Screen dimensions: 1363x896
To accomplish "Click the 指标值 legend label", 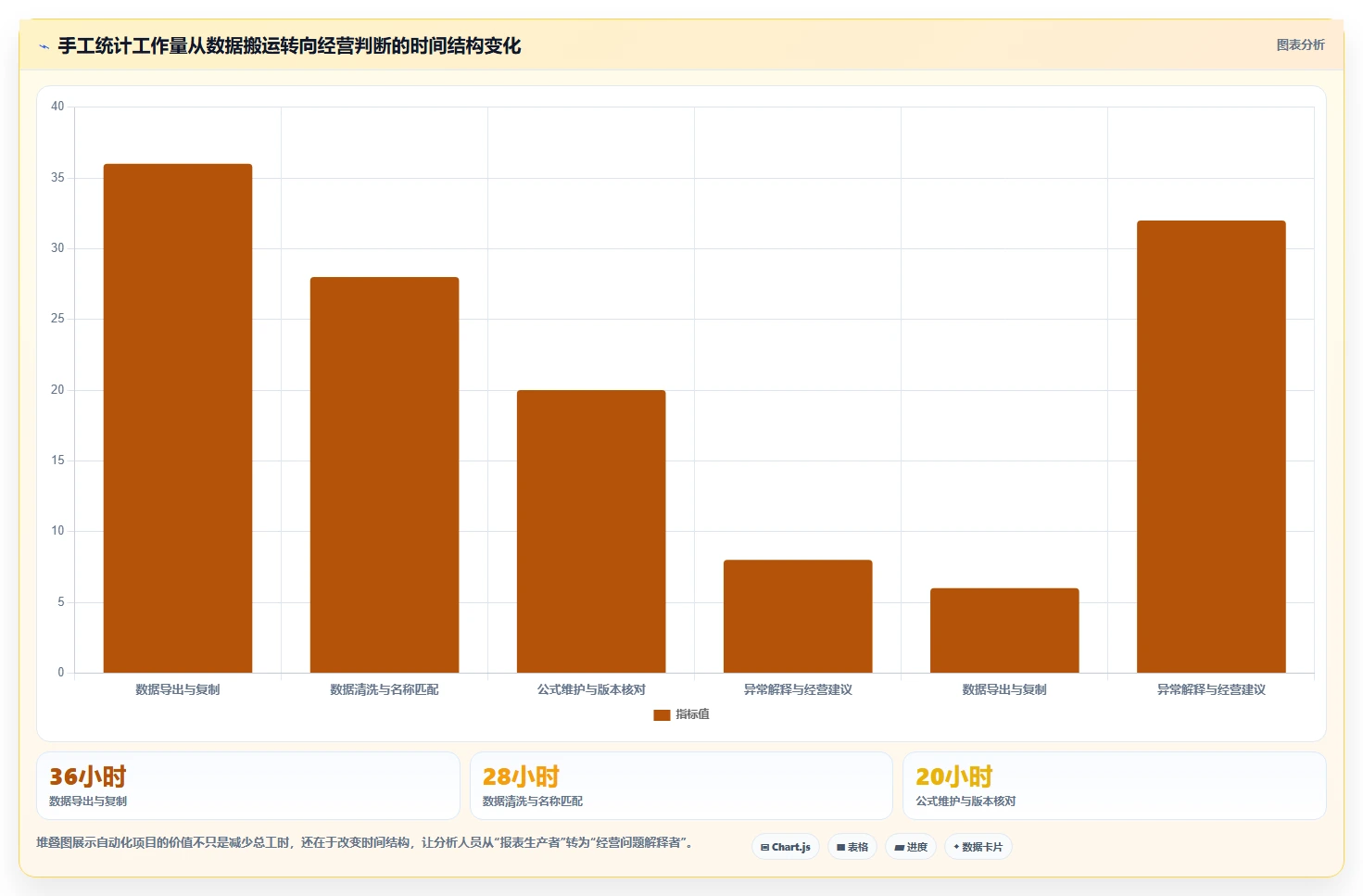I will [692, 714].
